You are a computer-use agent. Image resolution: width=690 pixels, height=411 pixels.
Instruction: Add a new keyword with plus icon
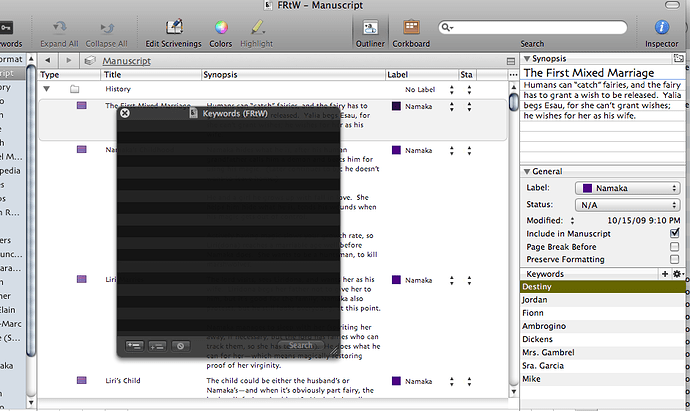(x=665, y=274)
